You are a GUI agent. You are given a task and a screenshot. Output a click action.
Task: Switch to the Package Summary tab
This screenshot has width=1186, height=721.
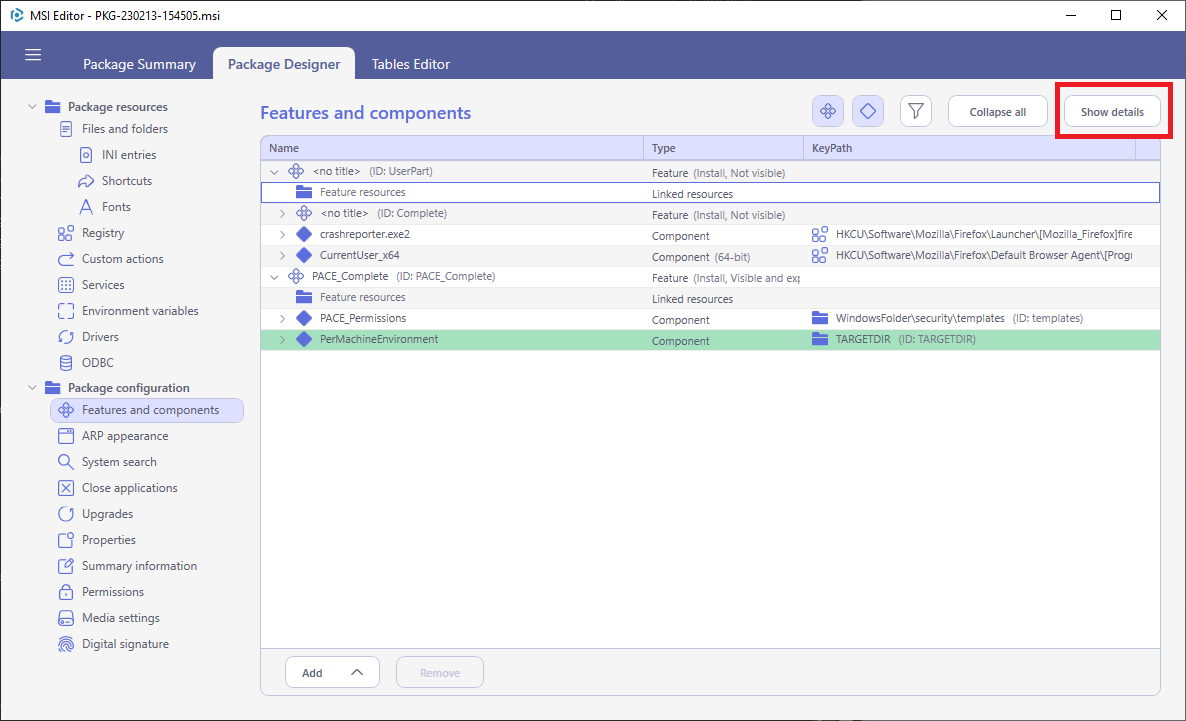[x=139, y=64]
